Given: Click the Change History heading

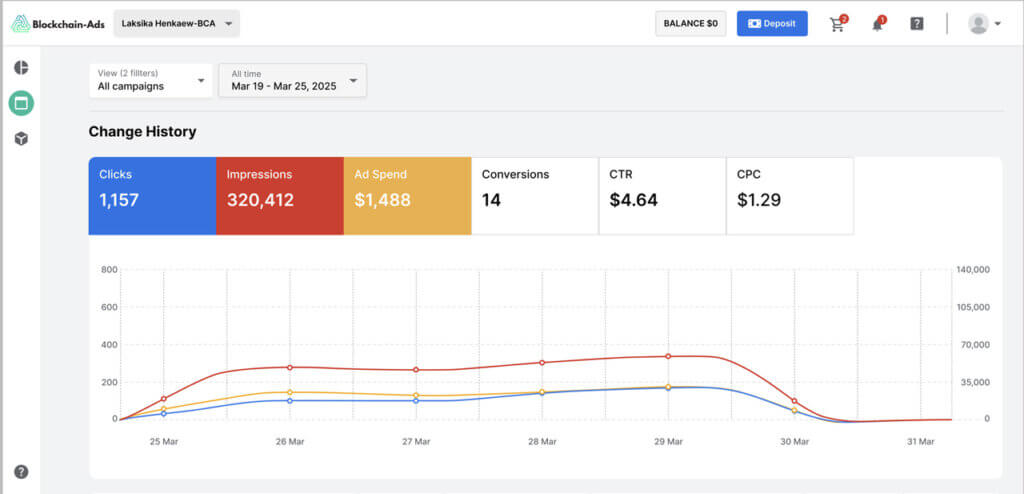Looking at the screenshot, I should pos(142,131).
